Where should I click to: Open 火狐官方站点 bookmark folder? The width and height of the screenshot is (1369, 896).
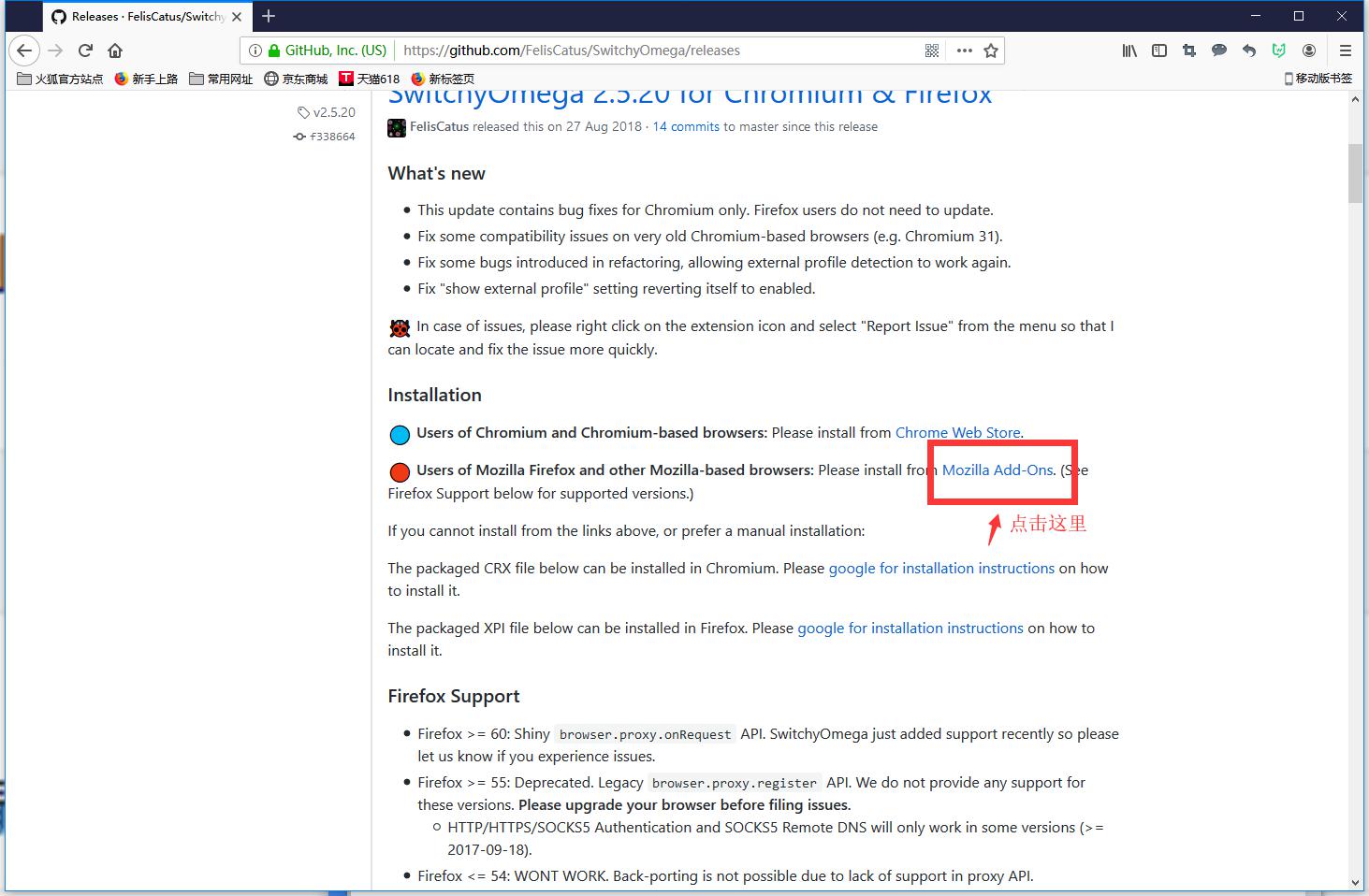tap(60, 79)
